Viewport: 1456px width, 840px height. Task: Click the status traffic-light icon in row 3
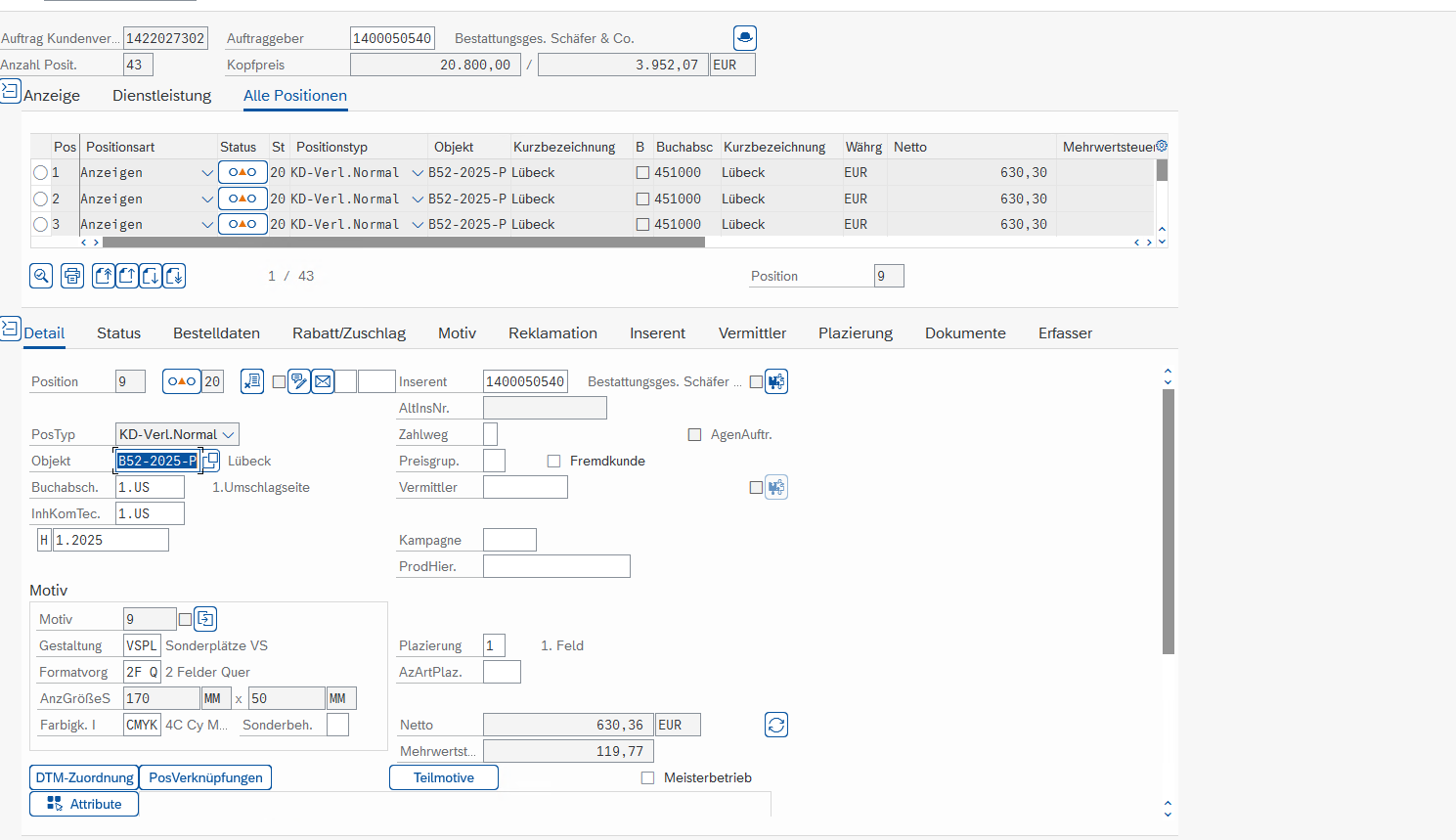[243, 224]
